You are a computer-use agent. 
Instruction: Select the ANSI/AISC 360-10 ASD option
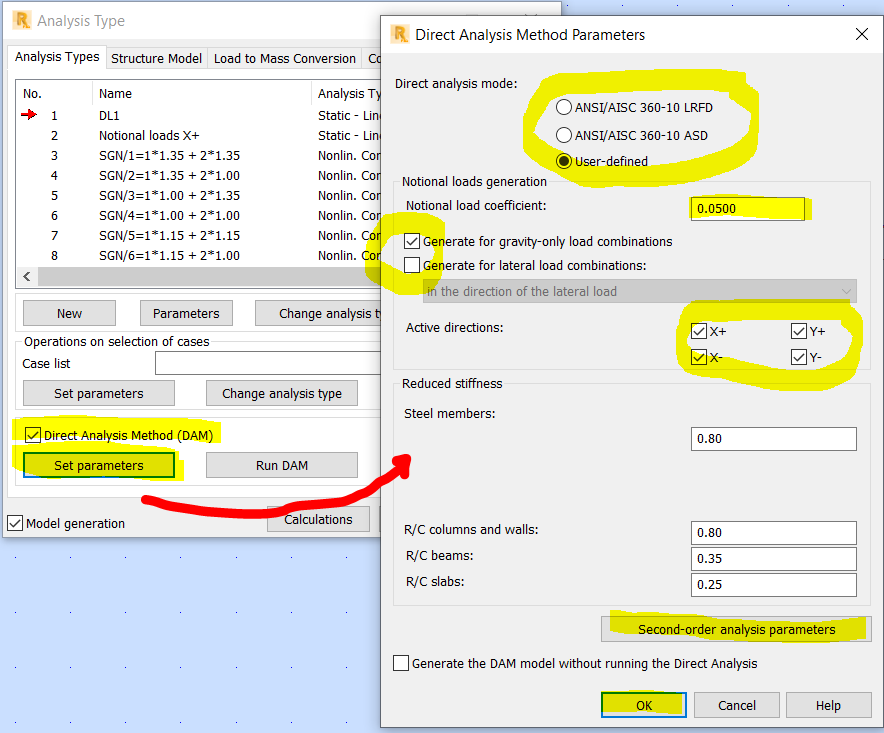pos(563,134)
